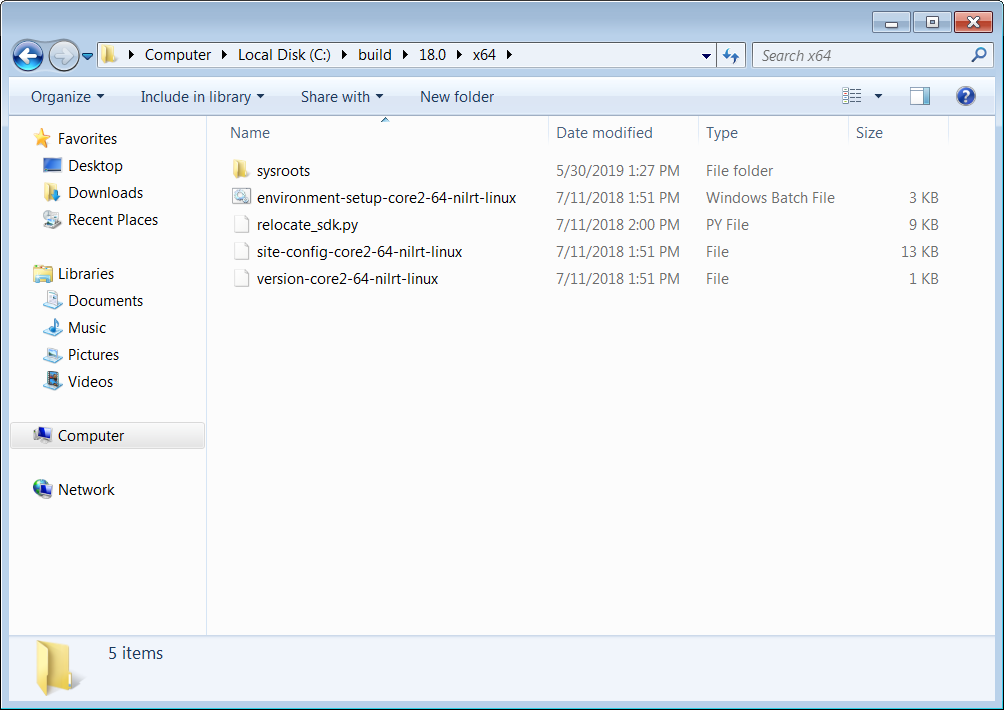
Task: Sort files by the Name column header
Action: 250,133
